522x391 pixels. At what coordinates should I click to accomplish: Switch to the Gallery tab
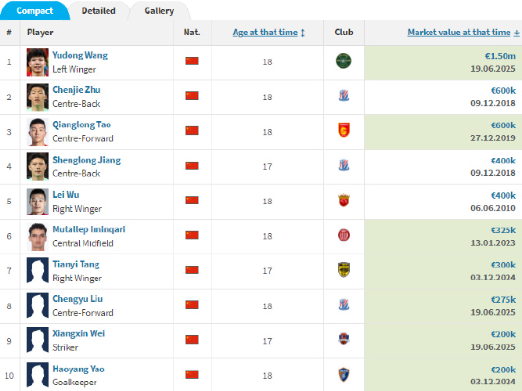coord(159,11)
